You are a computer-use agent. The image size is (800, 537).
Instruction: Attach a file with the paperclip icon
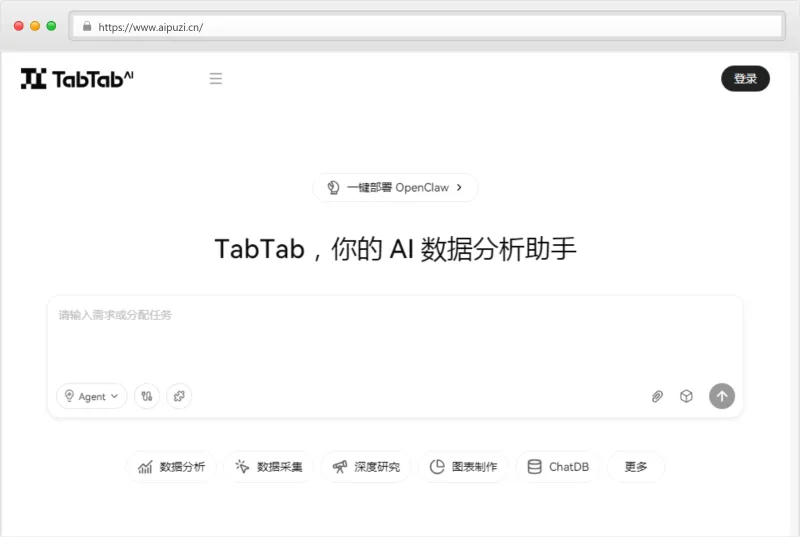657,396
